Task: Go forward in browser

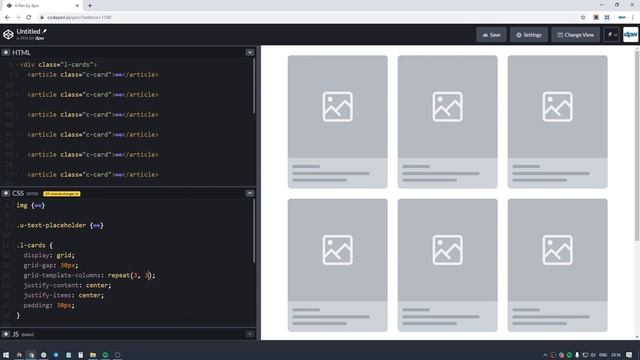Action: 18,17
